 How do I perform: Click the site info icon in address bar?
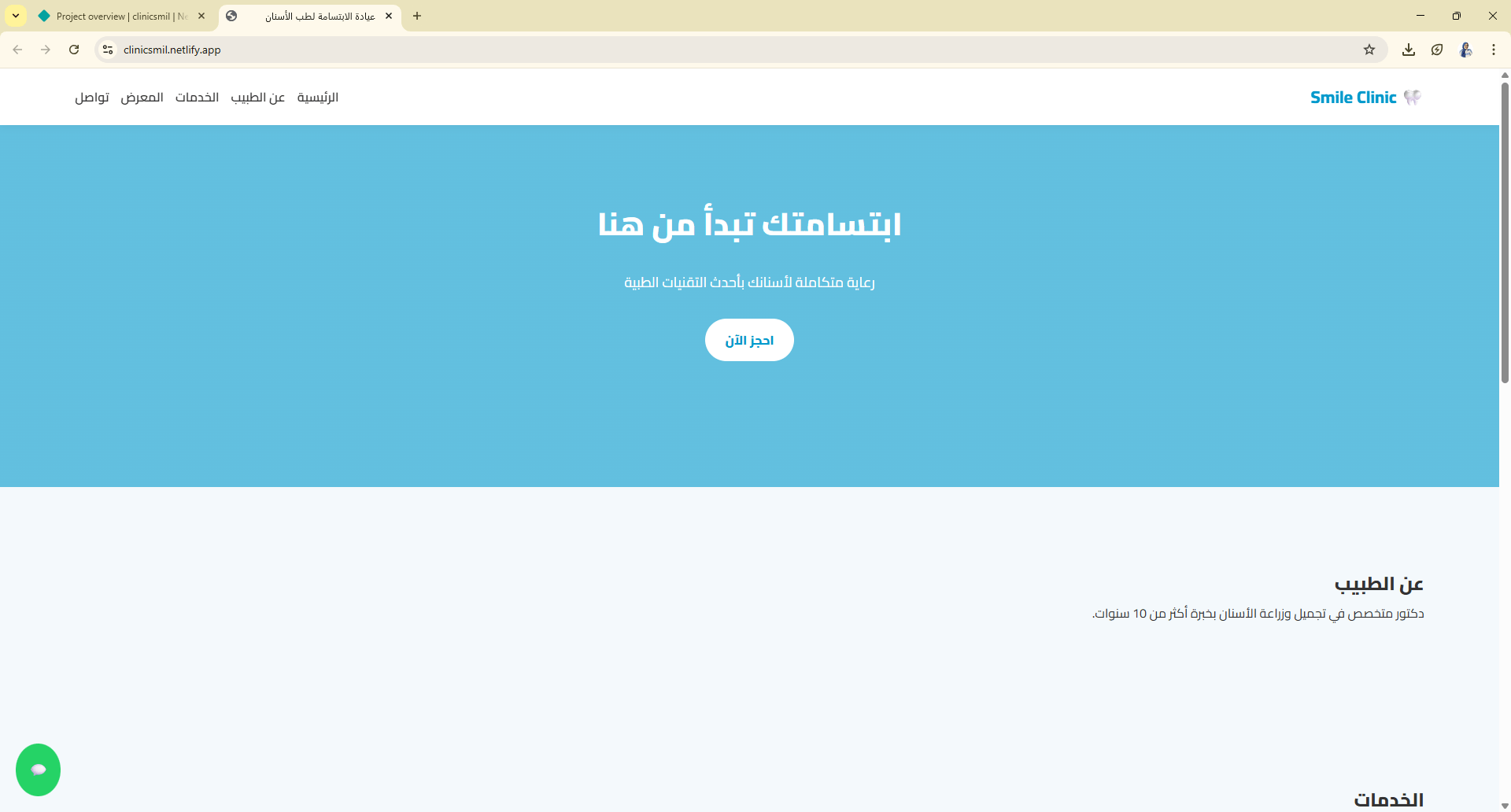(x=107, y=49)
